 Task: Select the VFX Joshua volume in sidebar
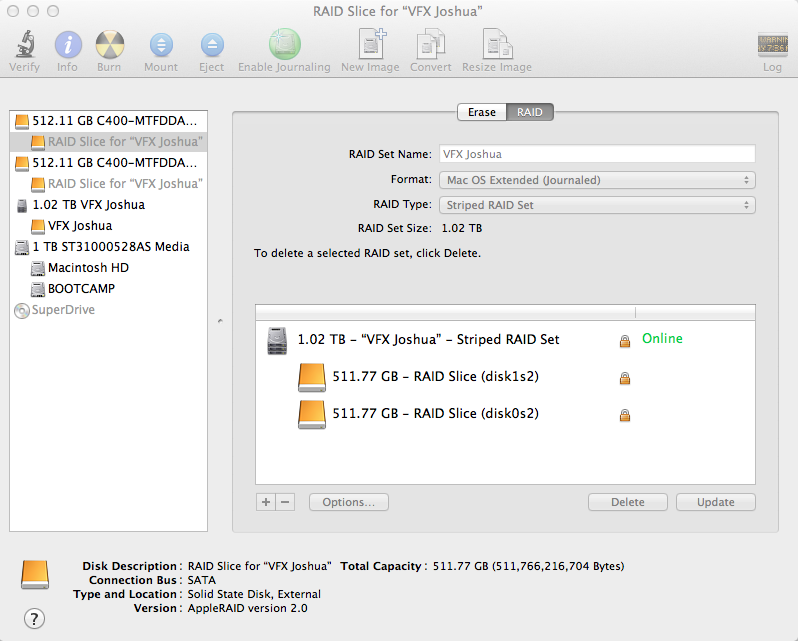point(108,226)
